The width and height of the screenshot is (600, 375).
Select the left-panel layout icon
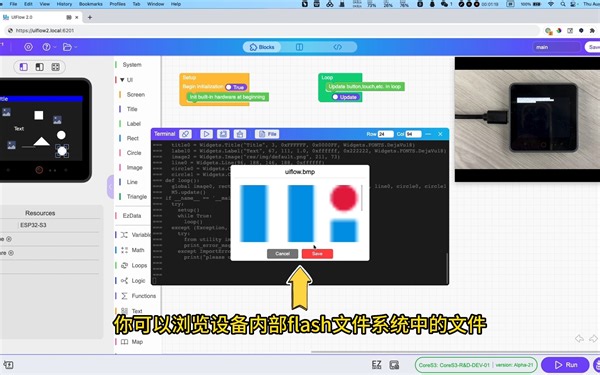pos(24,67)
